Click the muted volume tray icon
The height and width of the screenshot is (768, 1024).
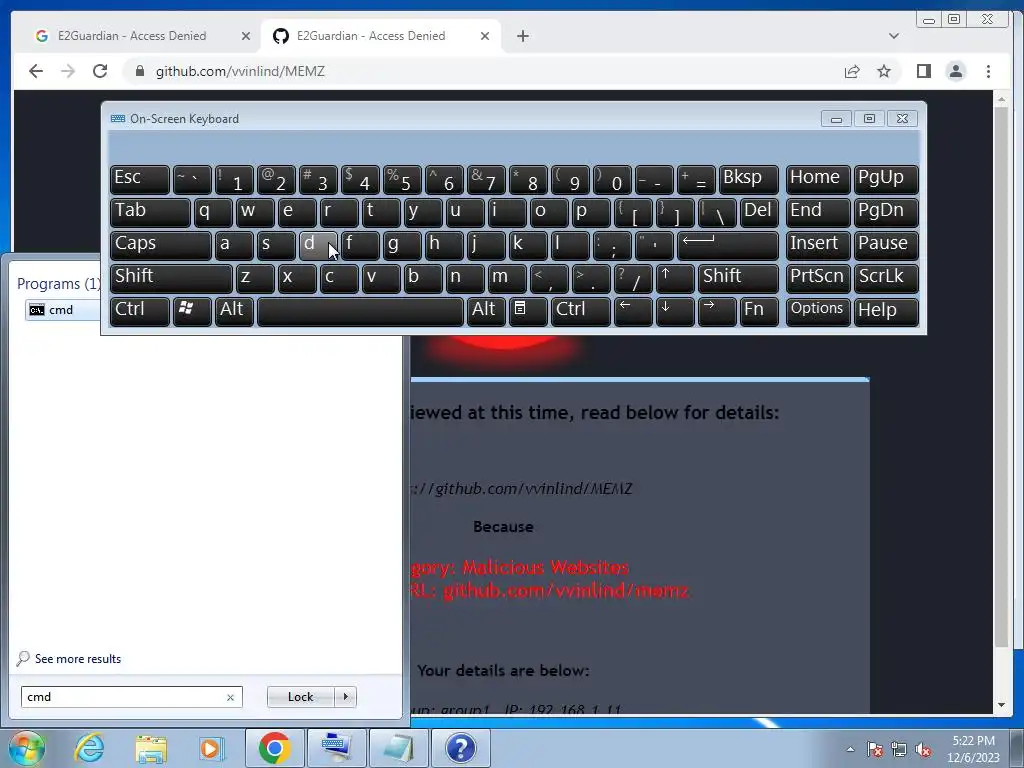923,750
